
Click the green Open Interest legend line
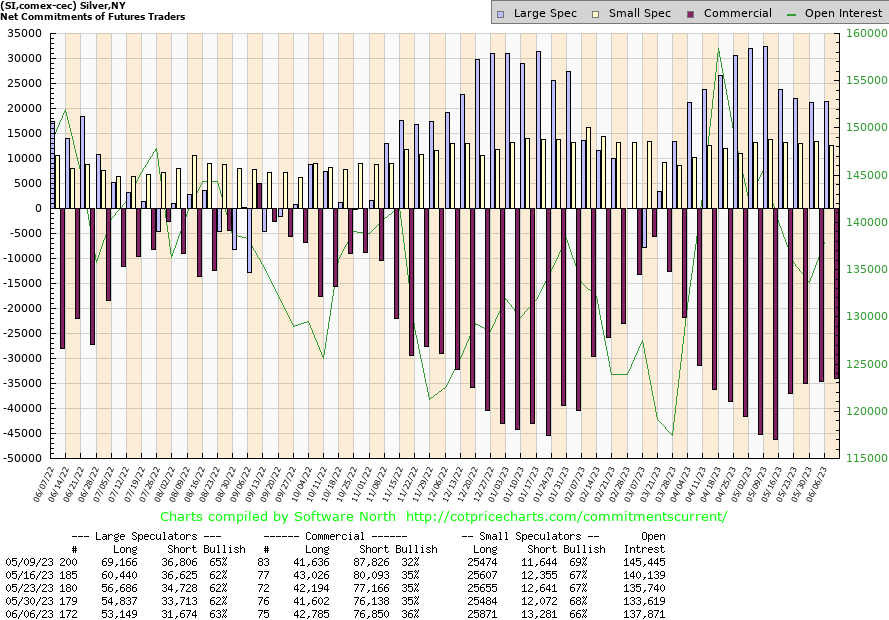click(x=795, y=13)
